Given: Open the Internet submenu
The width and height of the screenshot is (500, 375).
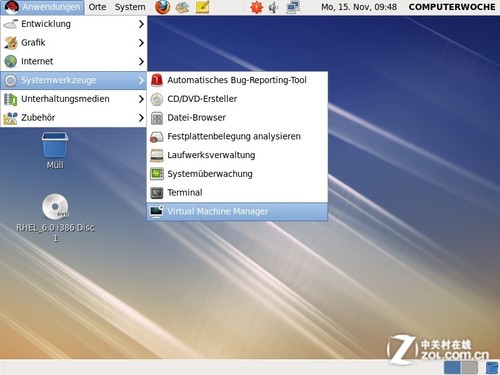Looking at the screenshot, I should point(73,61).
